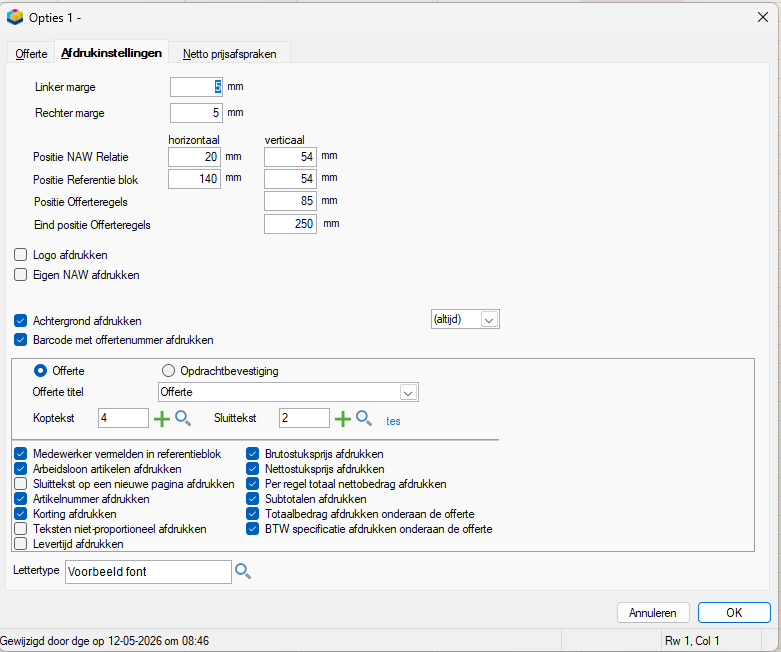
Task: Click 'Rw 1, Col 1' status text
Action: (x=692, y=641)
